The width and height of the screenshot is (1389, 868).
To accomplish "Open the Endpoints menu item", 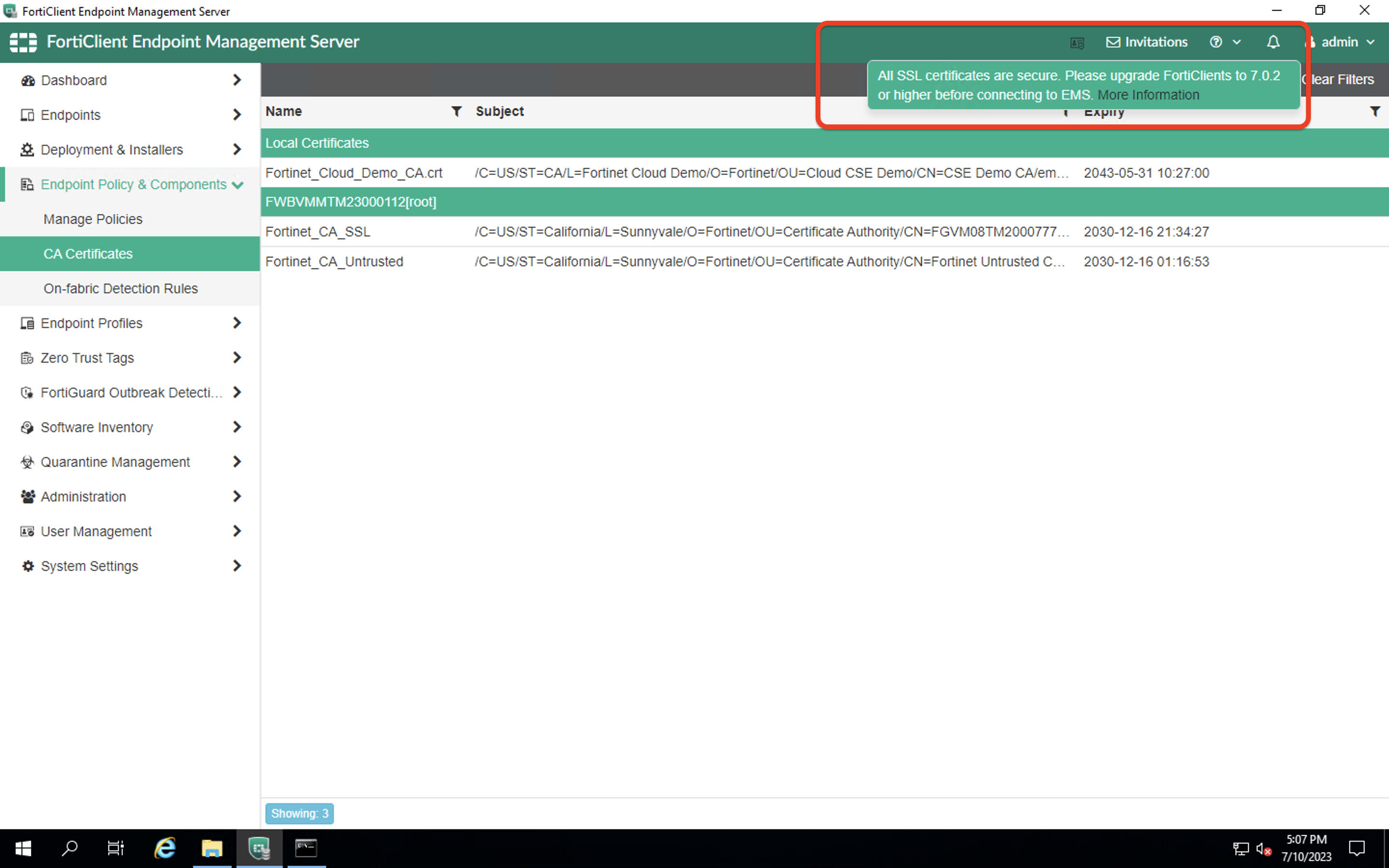I will tap(130, 115).
